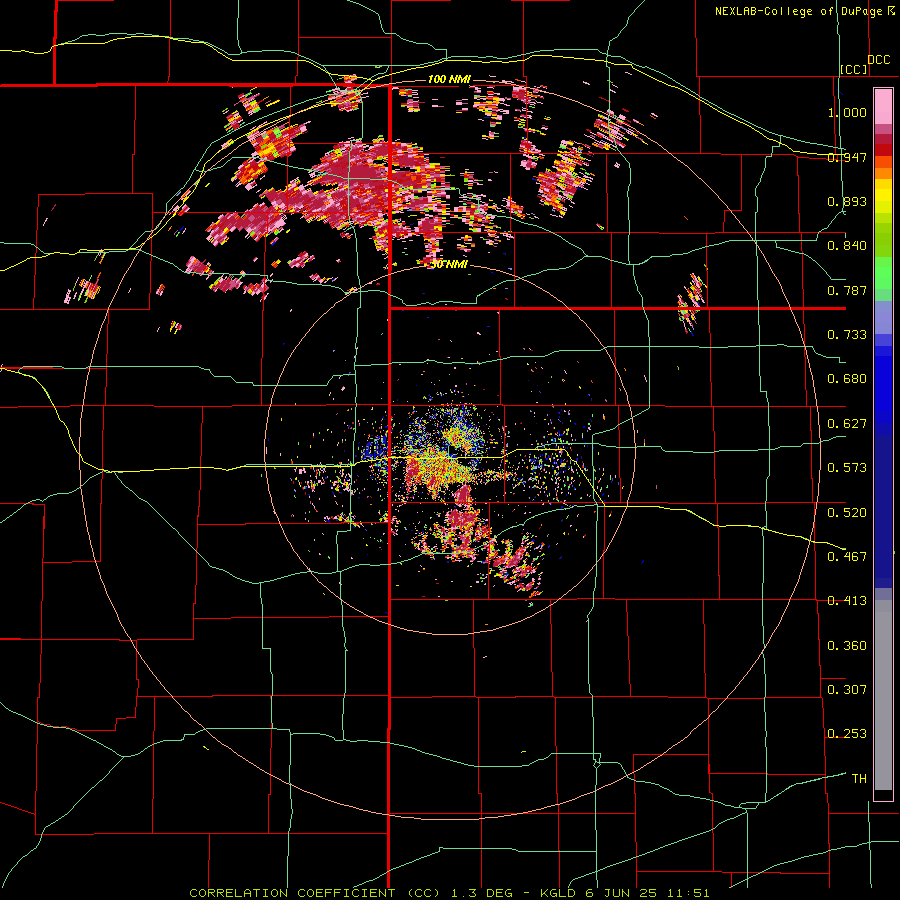Pick the gray swatch near 0.307
The image size is (900, 900).
point(883,695)
